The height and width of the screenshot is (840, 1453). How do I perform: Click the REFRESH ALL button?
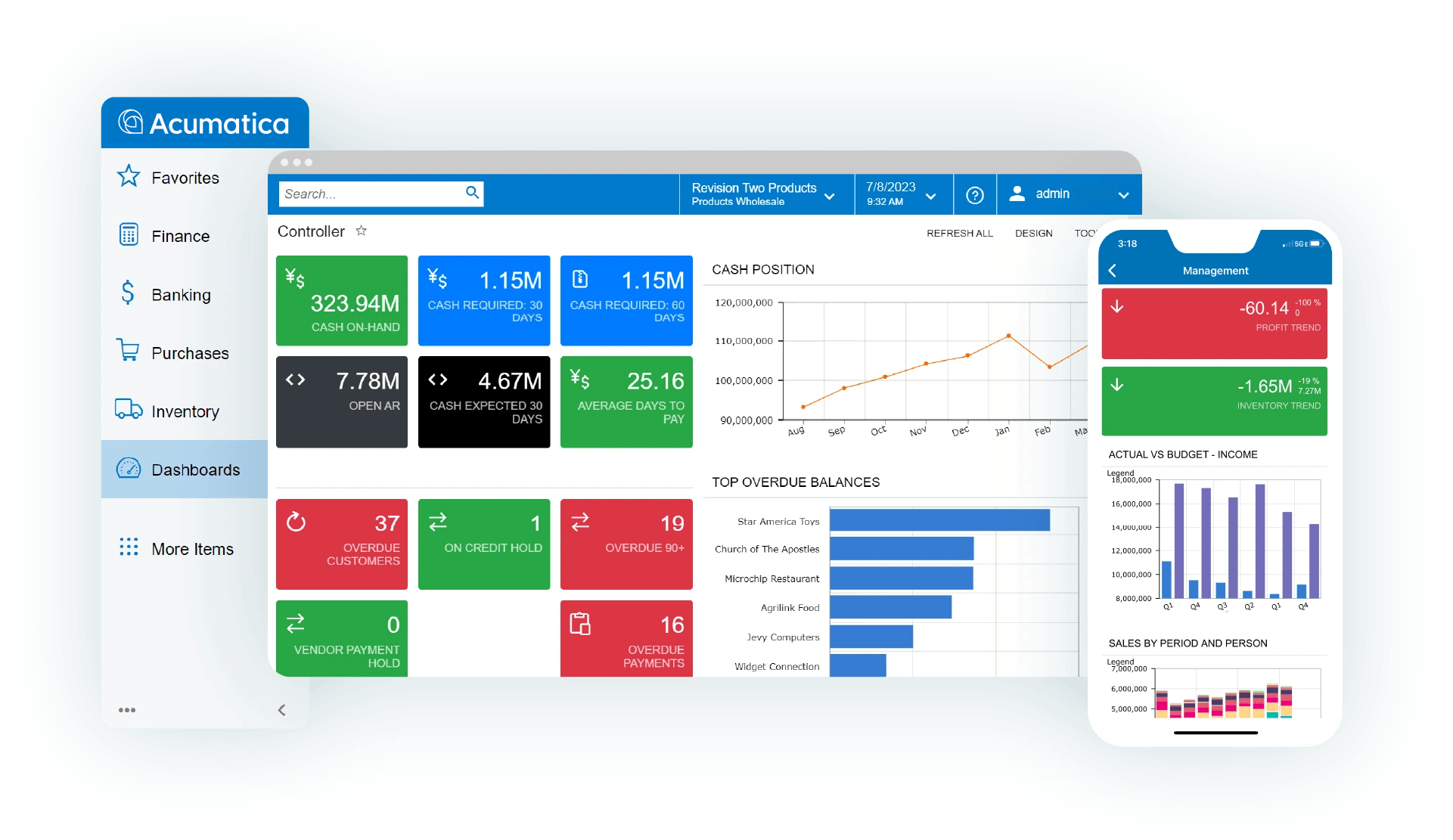955,233
